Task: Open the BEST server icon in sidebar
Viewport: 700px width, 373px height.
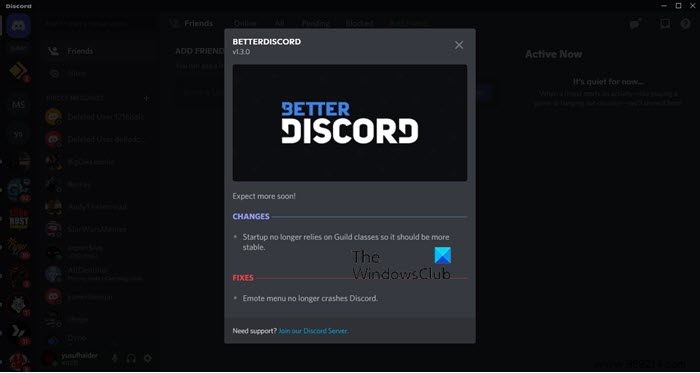Action: 18,220
